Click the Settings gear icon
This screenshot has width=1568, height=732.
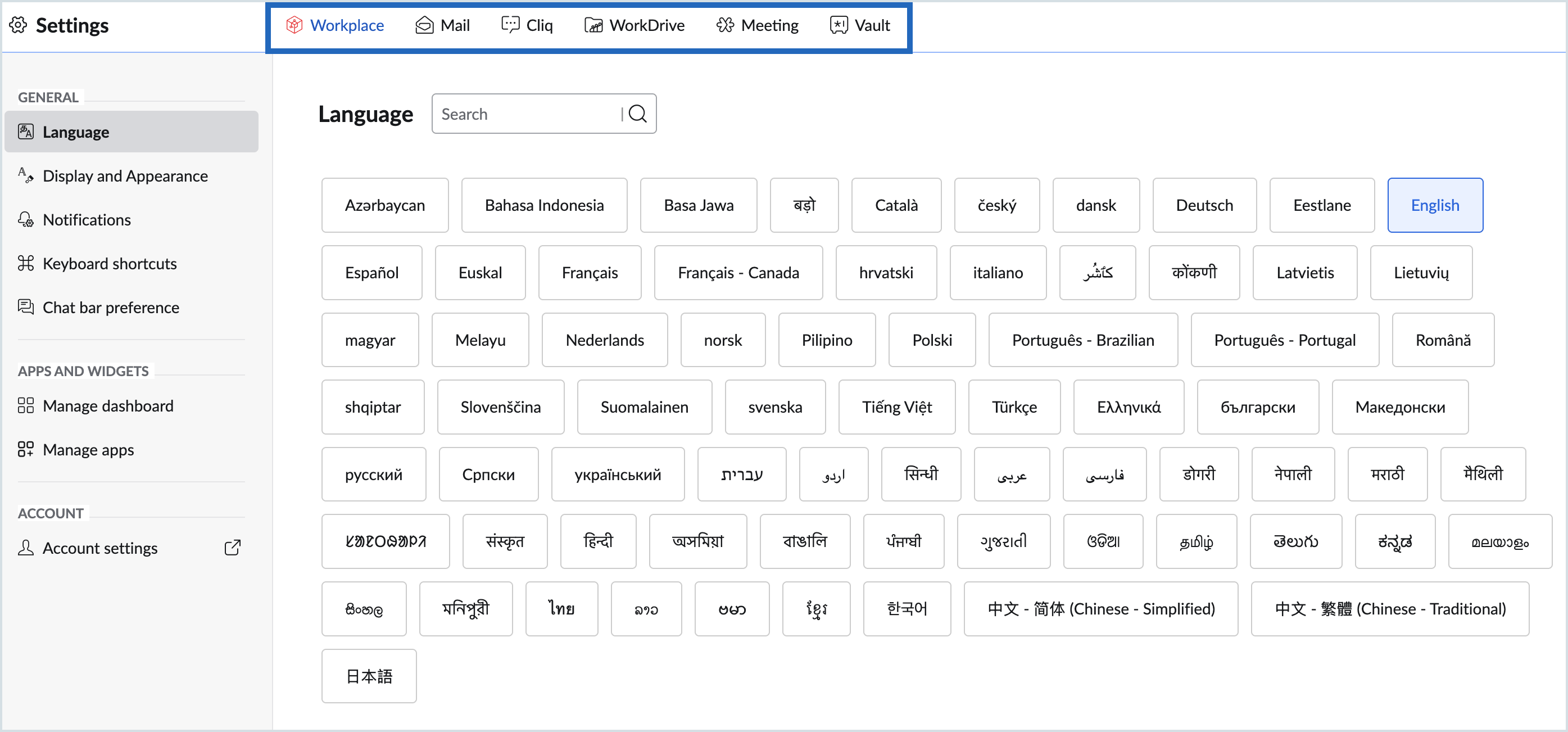click(x=18, y=25)
